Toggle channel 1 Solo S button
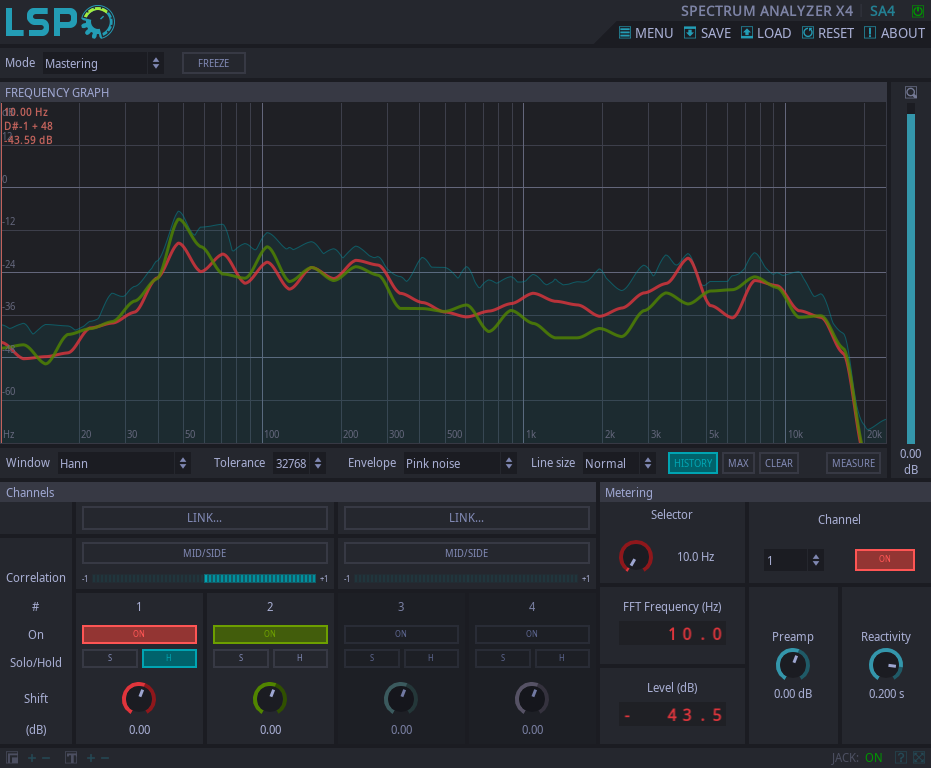The height and width of the screenshot is (768, 931). (110, 658)
